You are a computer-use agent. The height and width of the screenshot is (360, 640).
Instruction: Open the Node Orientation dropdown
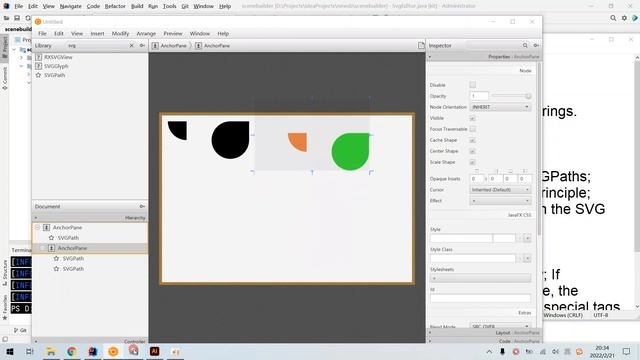point(500,107)
